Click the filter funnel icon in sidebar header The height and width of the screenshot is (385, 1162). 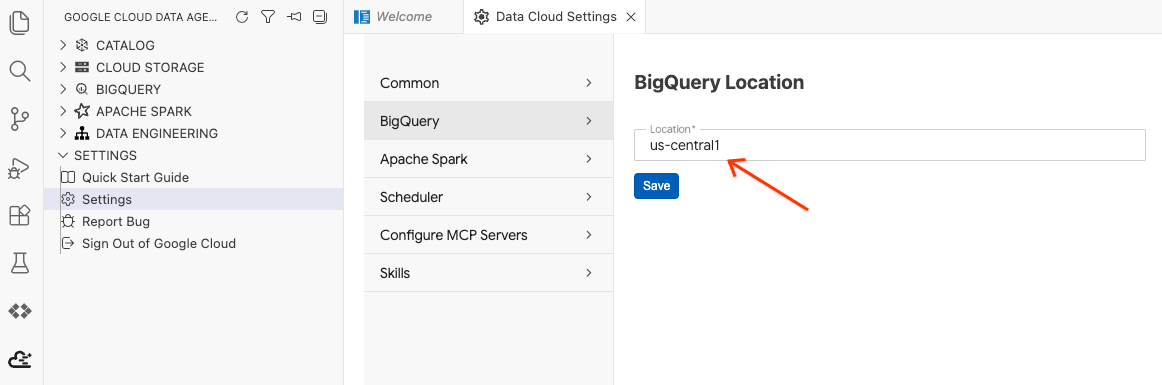click(x=268, y=17)
